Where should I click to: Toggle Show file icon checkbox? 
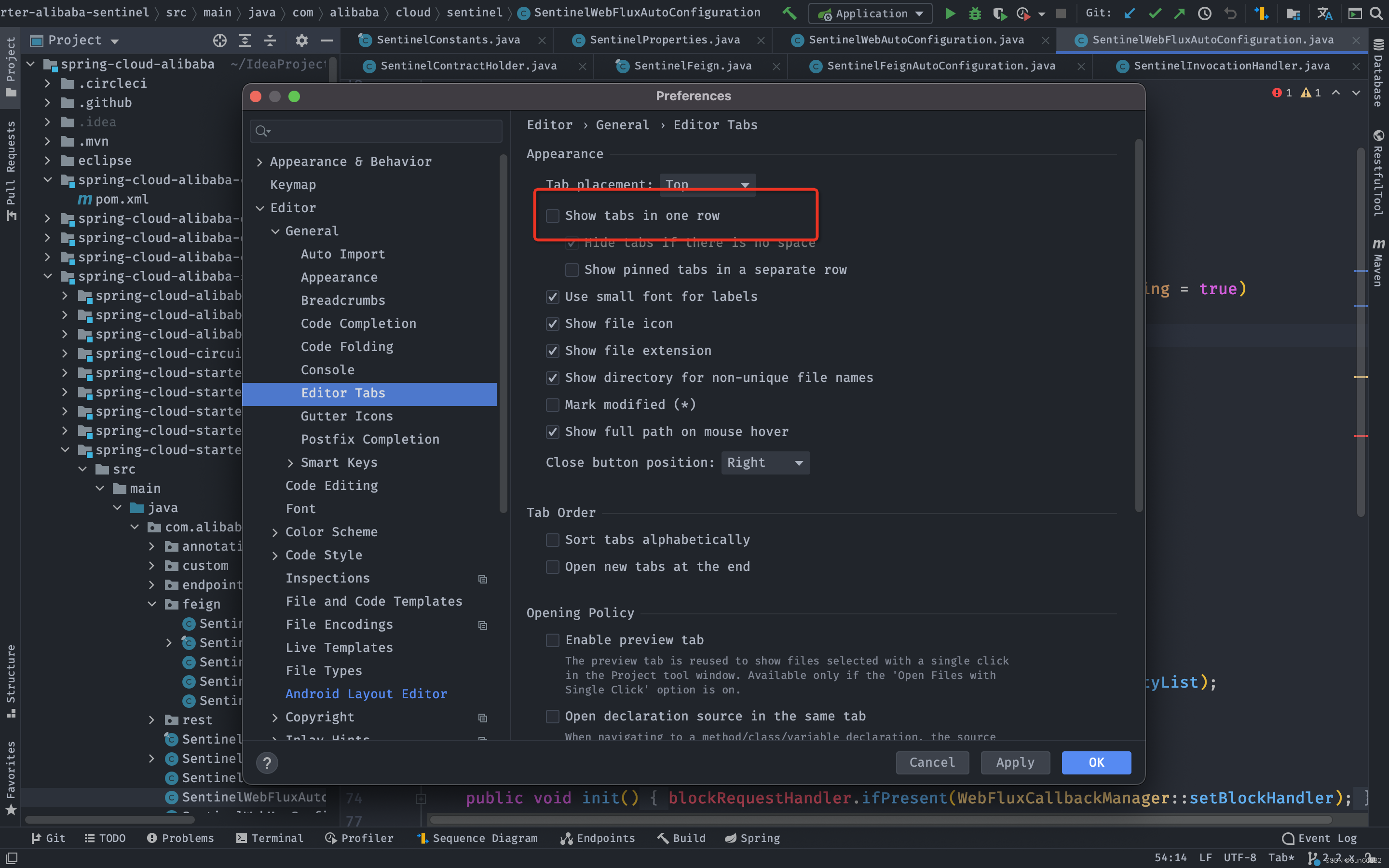[552, 324]
